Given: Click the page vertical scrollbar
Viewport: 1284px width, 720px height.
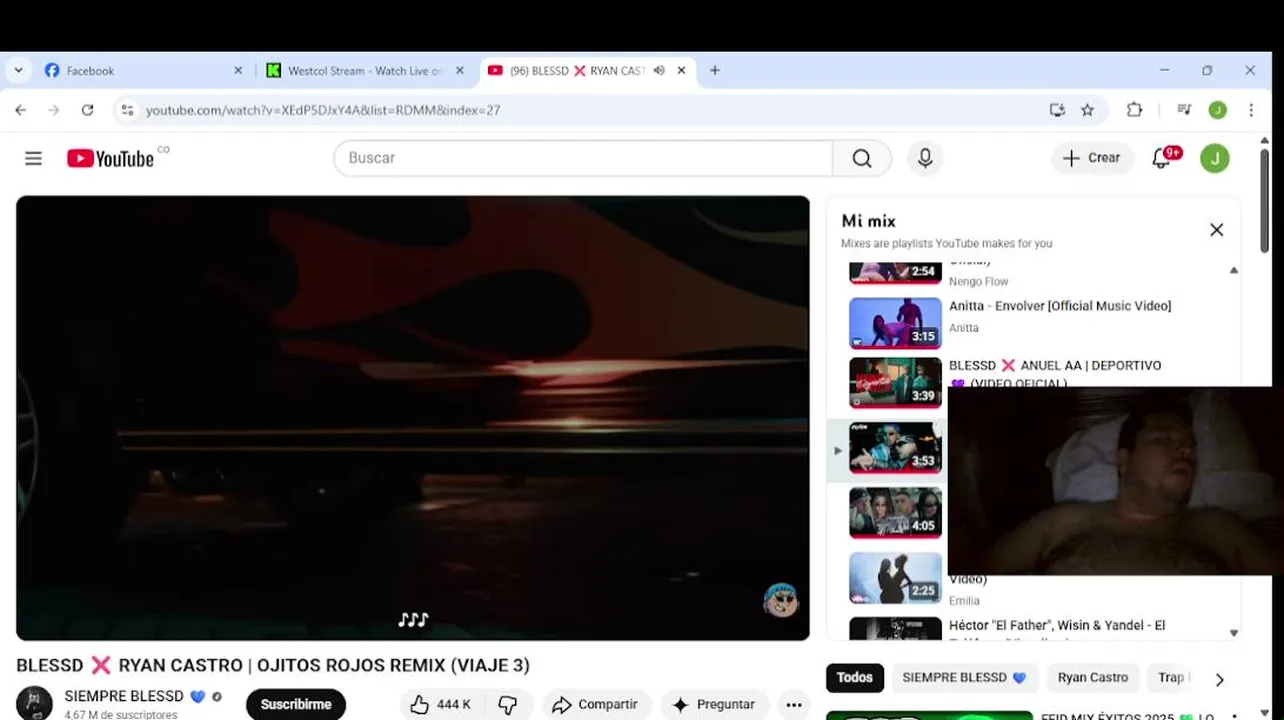Looking at the screenshot, I should (1265, 200).
